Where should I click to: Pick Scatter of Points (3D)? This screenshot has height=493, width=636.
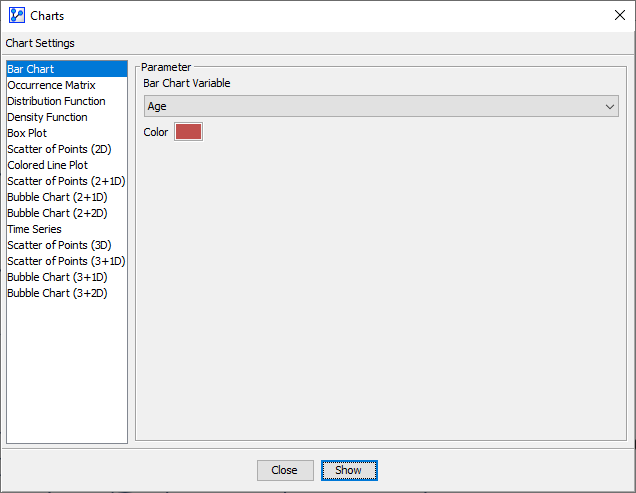pos(59,245)
